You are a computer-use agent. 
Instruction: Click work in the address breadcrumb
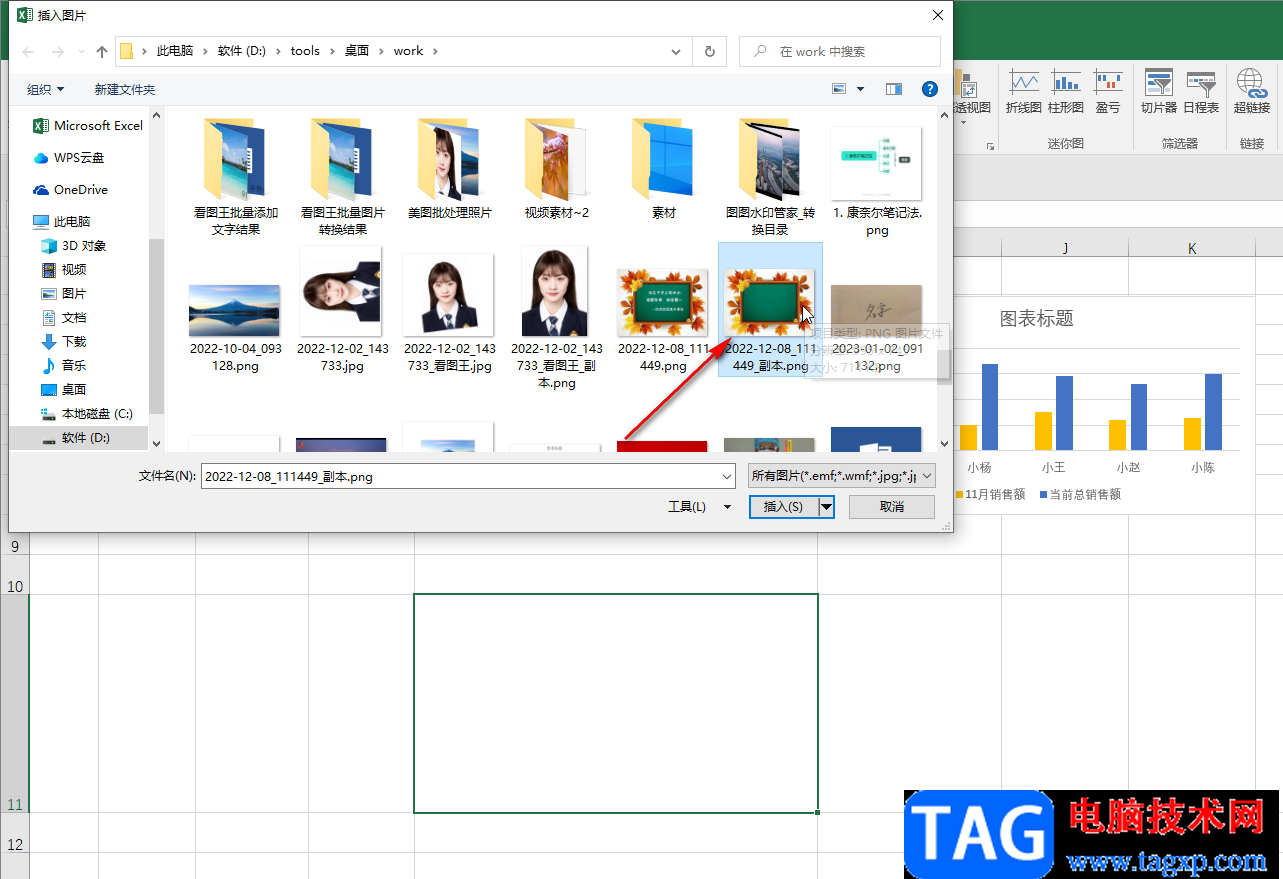[408, 51]
